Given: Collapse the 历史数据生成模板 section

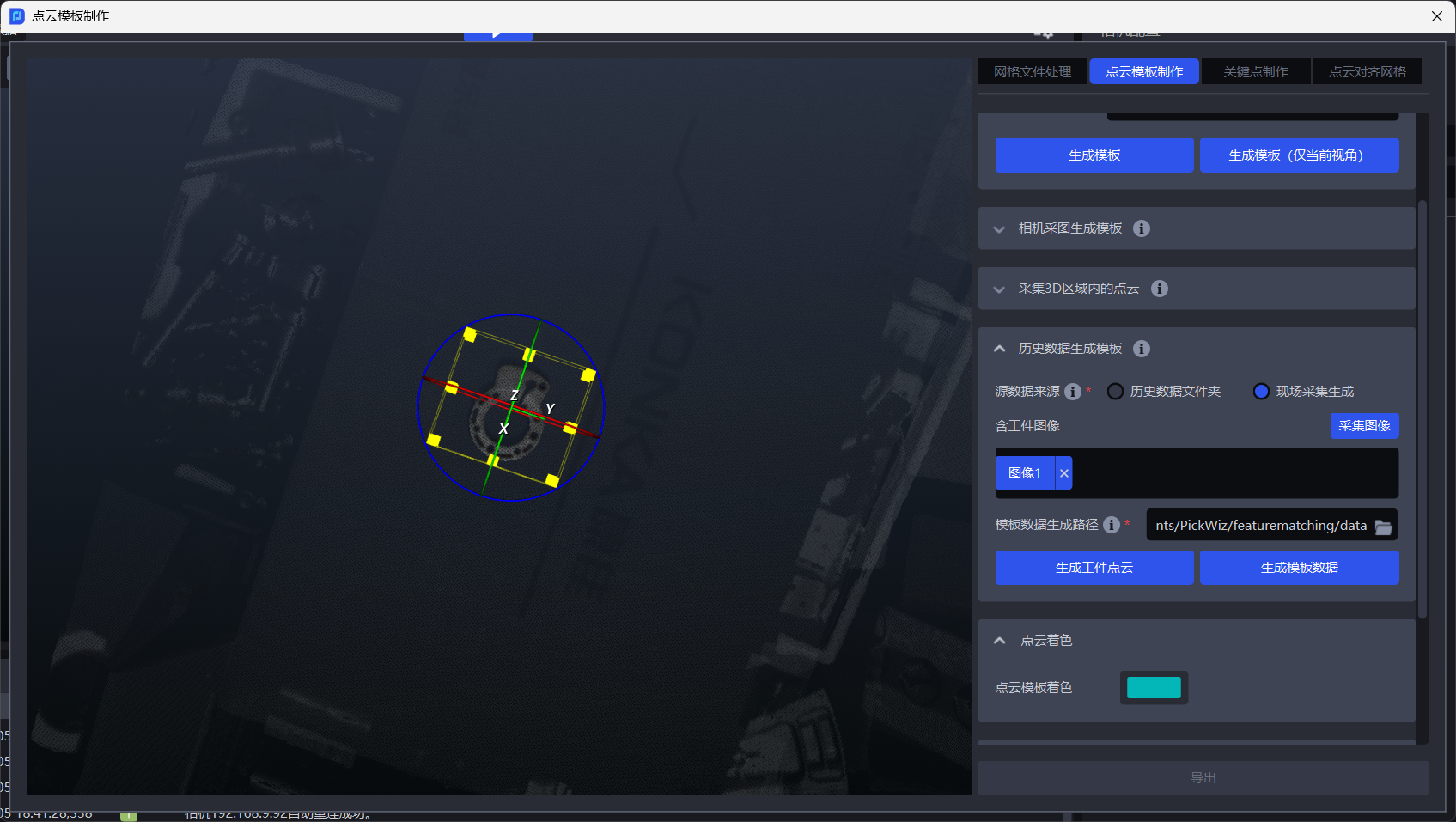Looking at the screenshot, I should tap(999, 349).
